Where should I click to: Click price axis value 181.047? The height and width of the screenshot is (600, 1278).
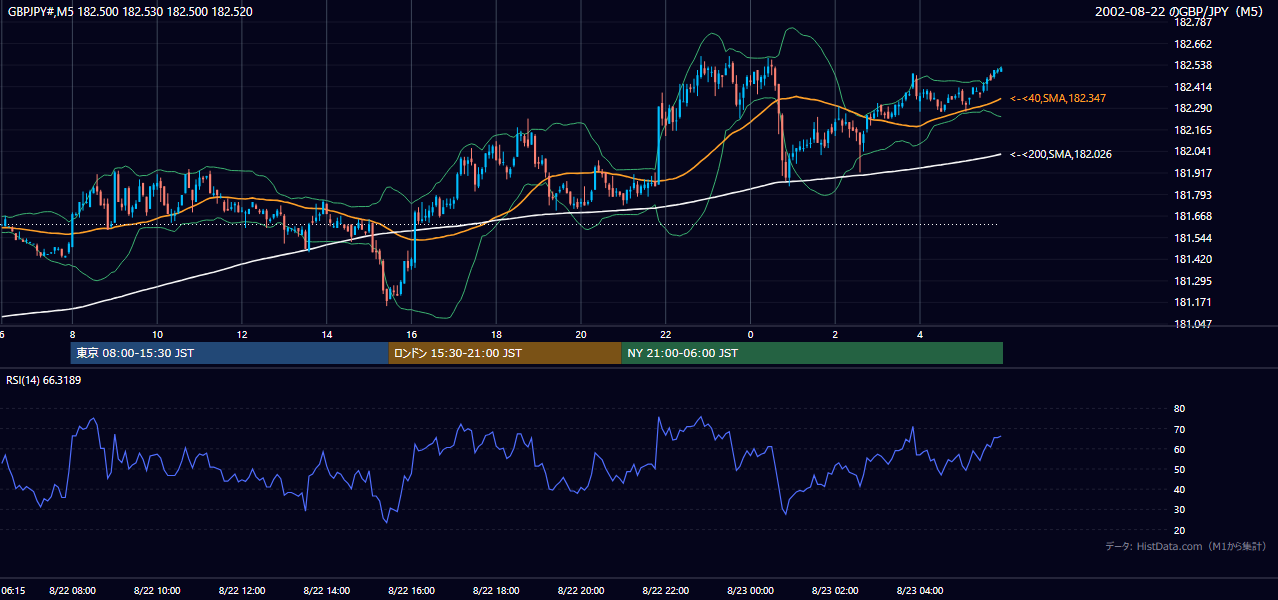coord(1192,324)
